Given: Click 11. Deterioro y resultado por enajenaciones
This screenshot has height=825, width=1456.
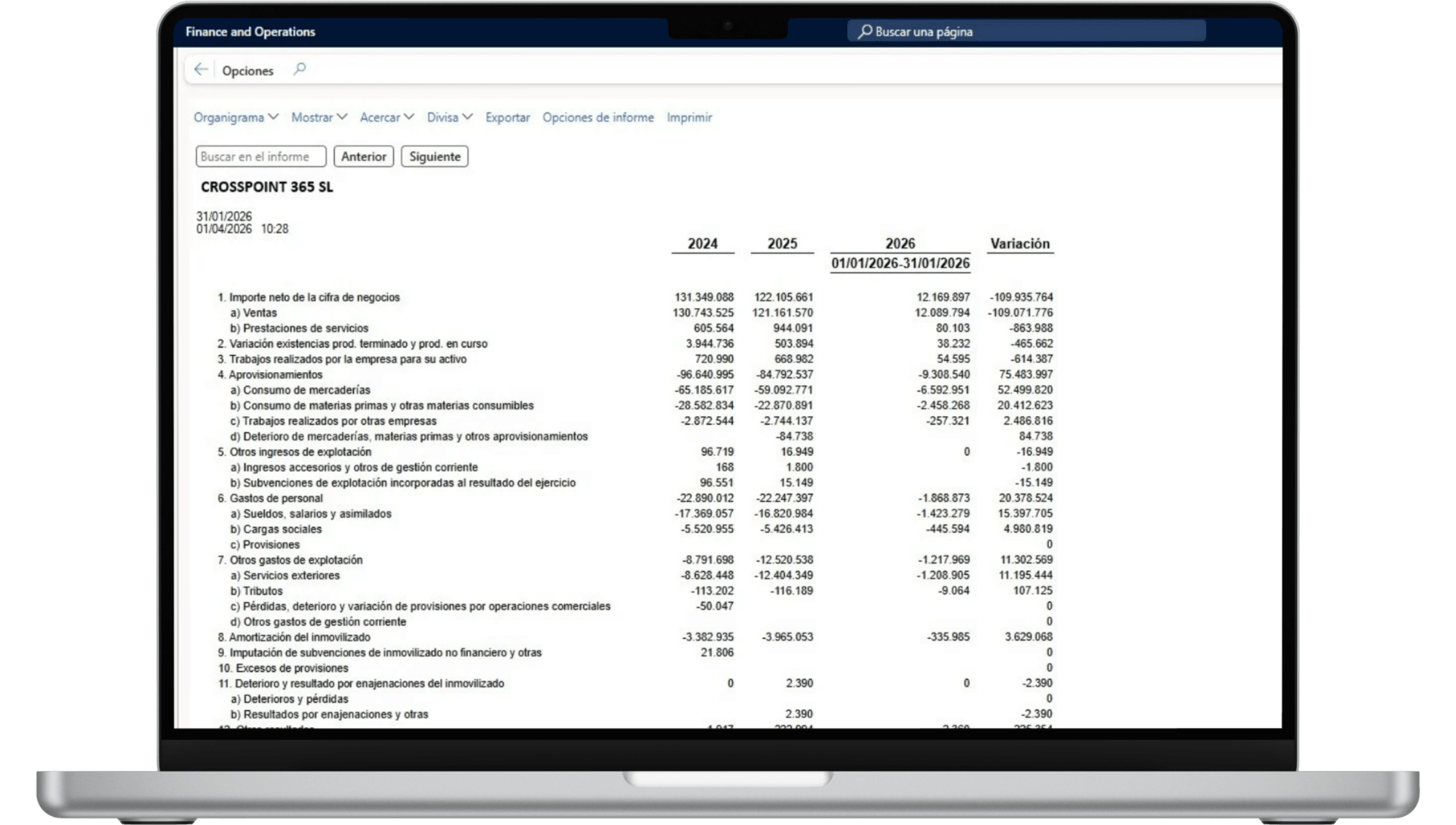Looking at the screenshot, I should (361, 685).
